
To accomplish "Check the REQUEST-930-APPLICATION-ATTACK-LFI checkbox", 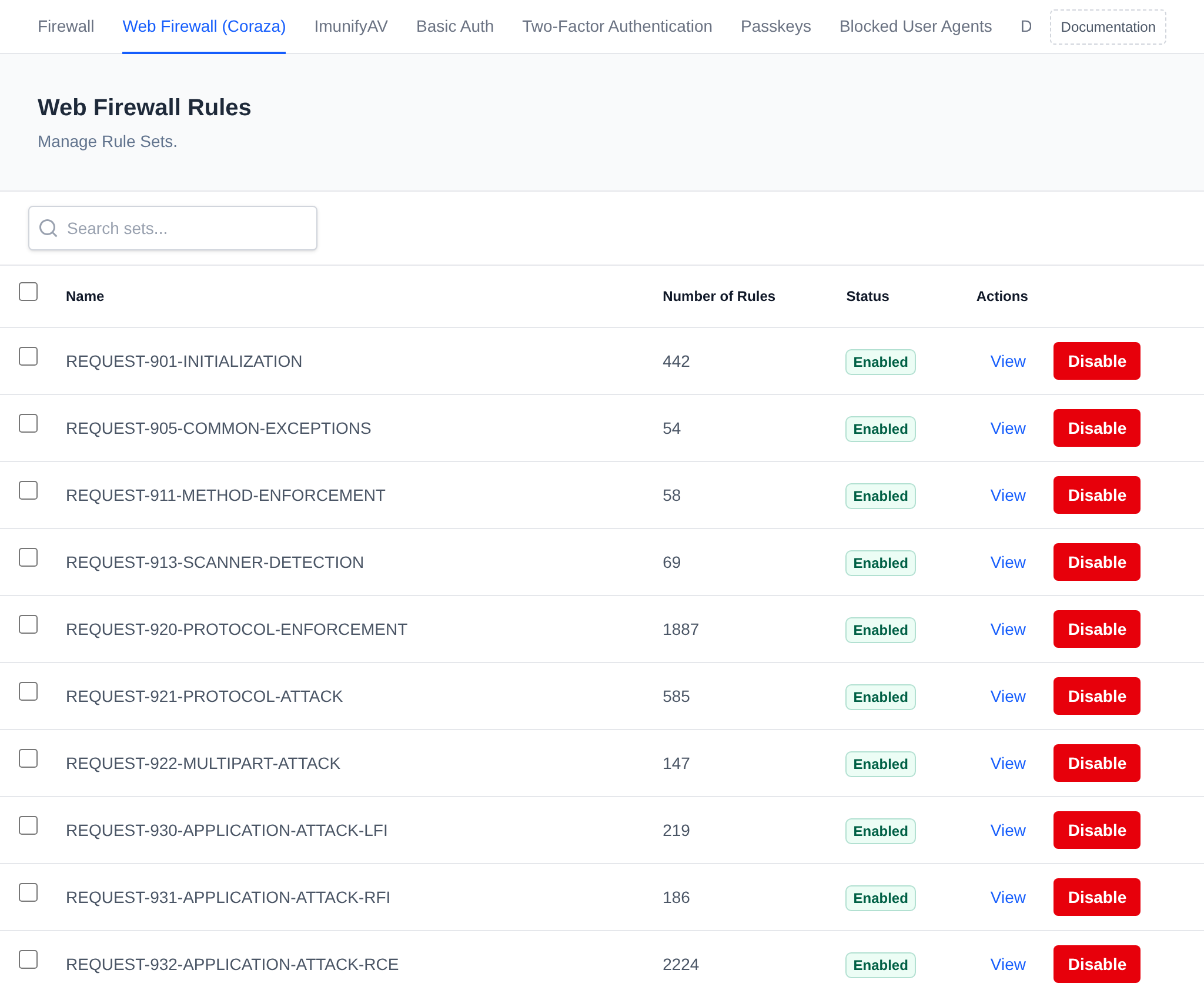I will point(28,825).
